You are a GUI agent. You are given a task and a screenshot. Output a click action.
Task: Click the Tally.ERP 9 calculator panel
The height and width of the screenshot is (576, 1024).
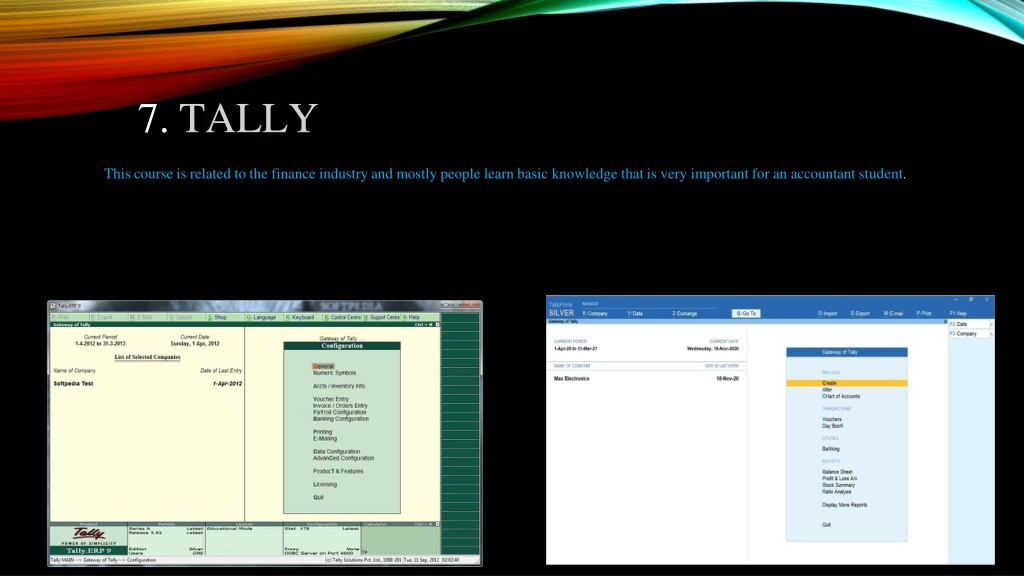(x=401, y=541)
